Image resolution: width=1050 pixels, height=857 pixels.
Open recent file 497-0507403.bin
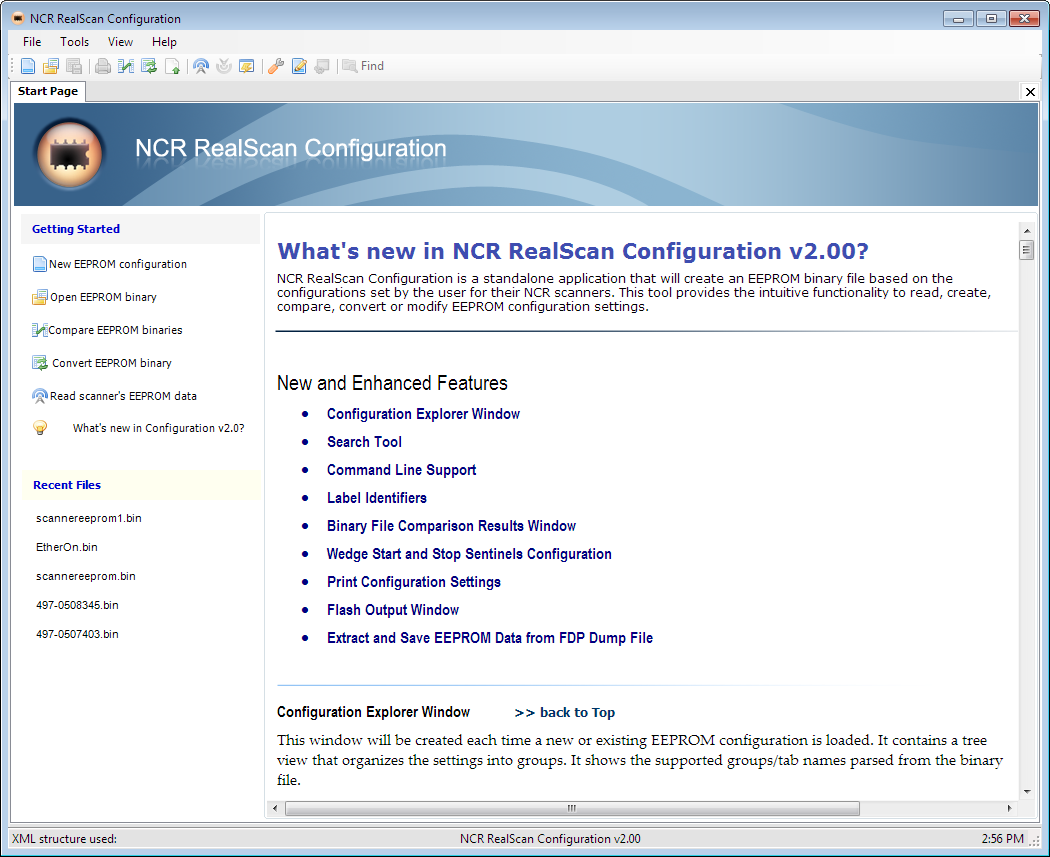(77, 634)
